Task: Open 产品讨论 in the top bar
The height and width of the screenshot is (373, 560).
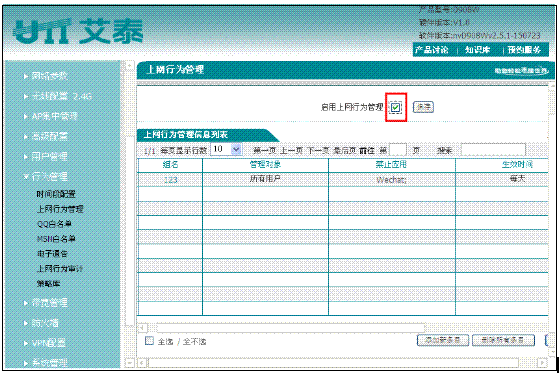Action: (x=431, y=50)
